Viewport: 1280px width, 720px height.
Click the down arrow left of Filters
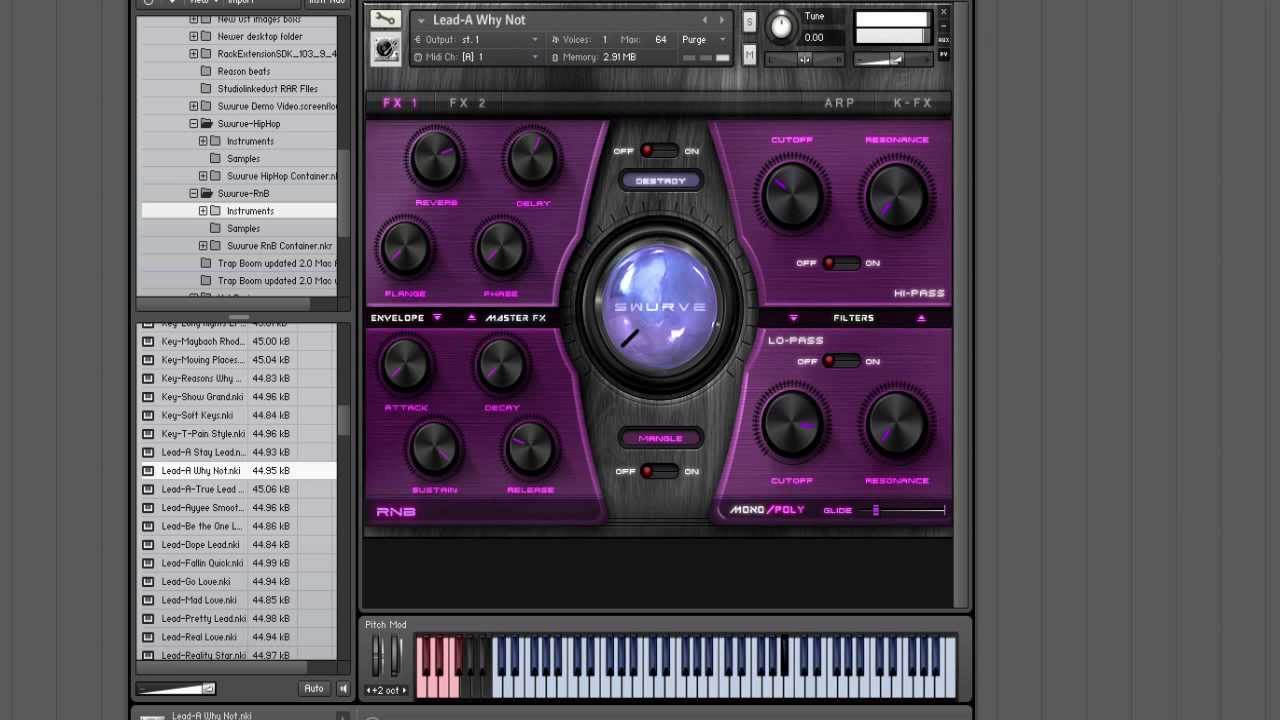pyautogui.click(x=793, y=318)
